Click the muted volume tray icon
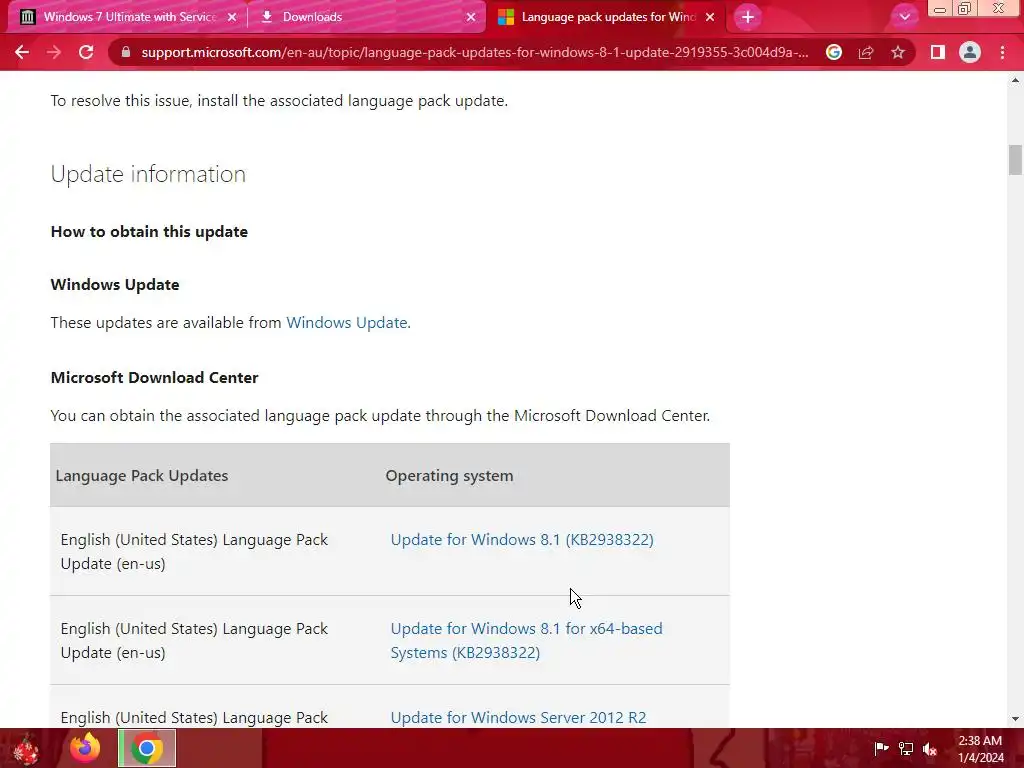The width and height of the screenshot is (1024, 768). click(930, 748)
